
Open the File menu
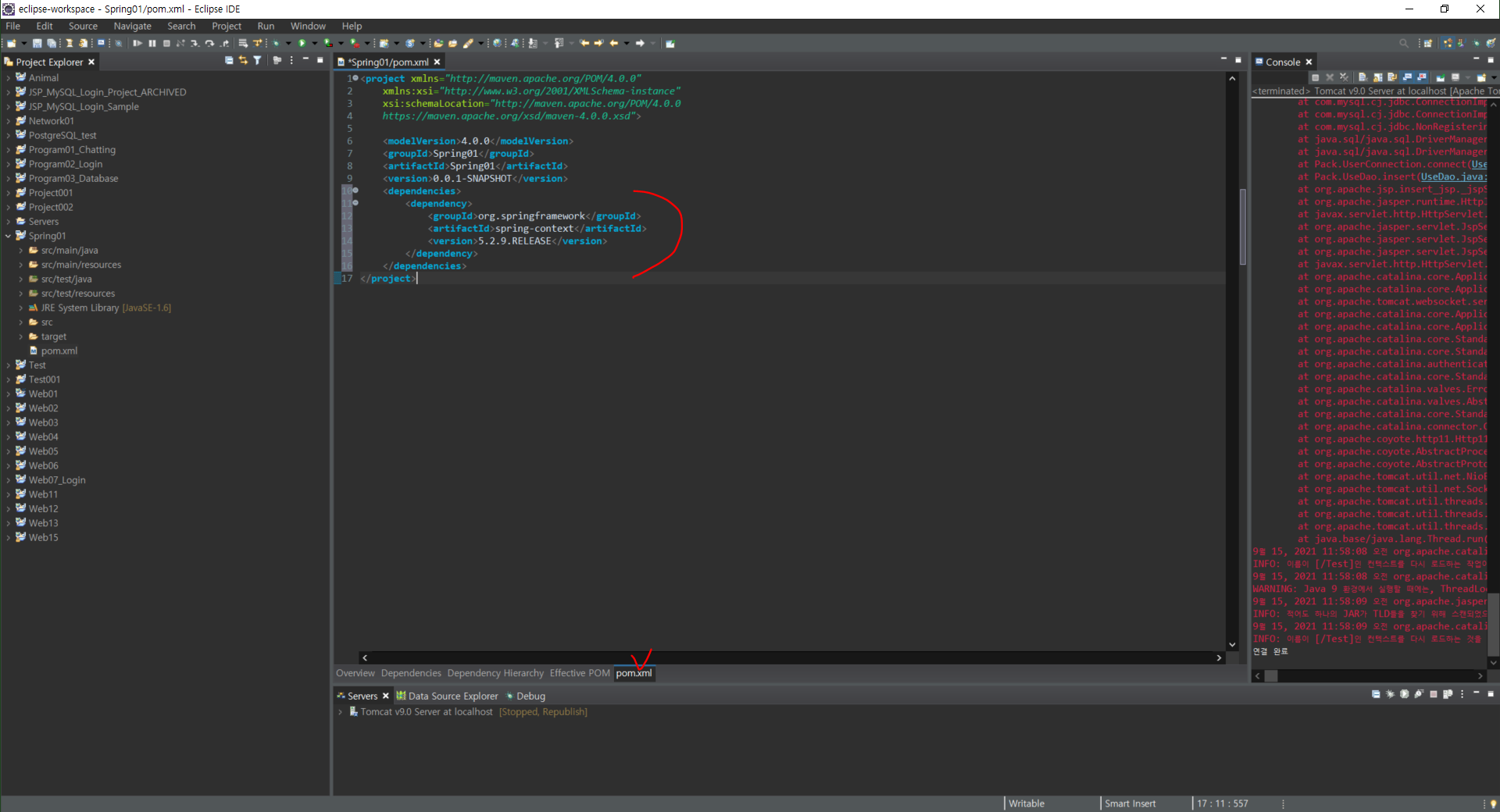coord(13,26)
